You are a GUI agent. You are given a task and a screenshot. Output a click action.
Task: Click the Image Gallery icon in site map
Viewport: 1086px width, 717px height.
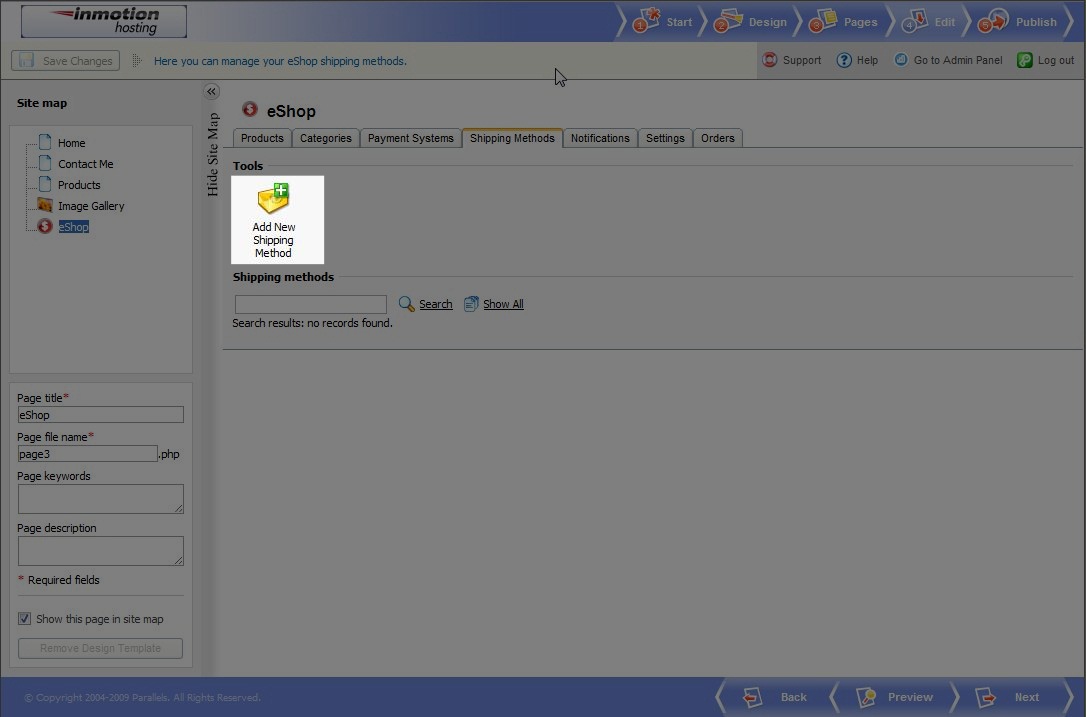[45, 205]
